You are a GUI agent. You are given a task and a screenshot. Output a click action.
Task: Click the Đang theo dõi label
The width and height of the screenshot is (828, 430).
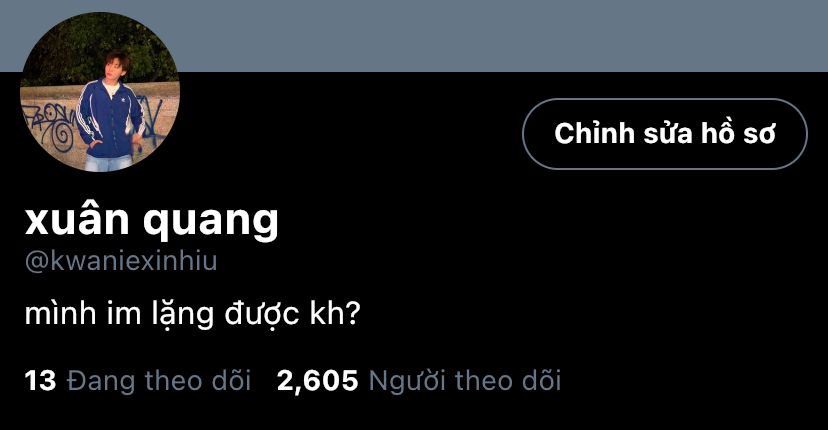coord(159,381)
